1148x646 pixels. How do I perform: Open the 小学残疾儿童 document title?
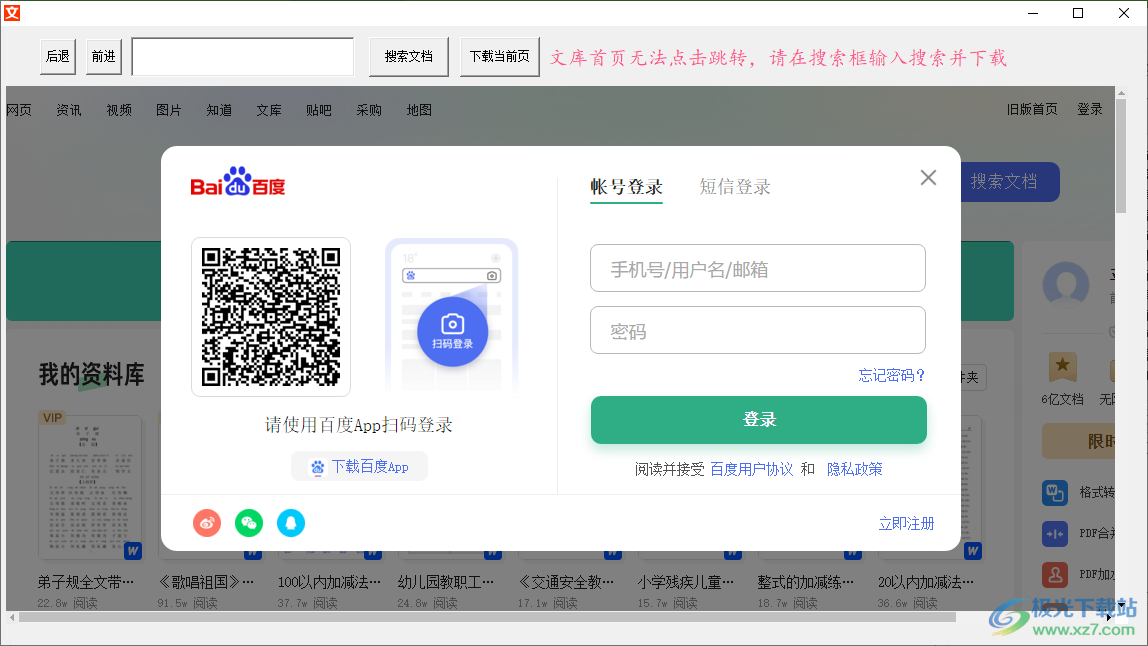click(685, 582)
